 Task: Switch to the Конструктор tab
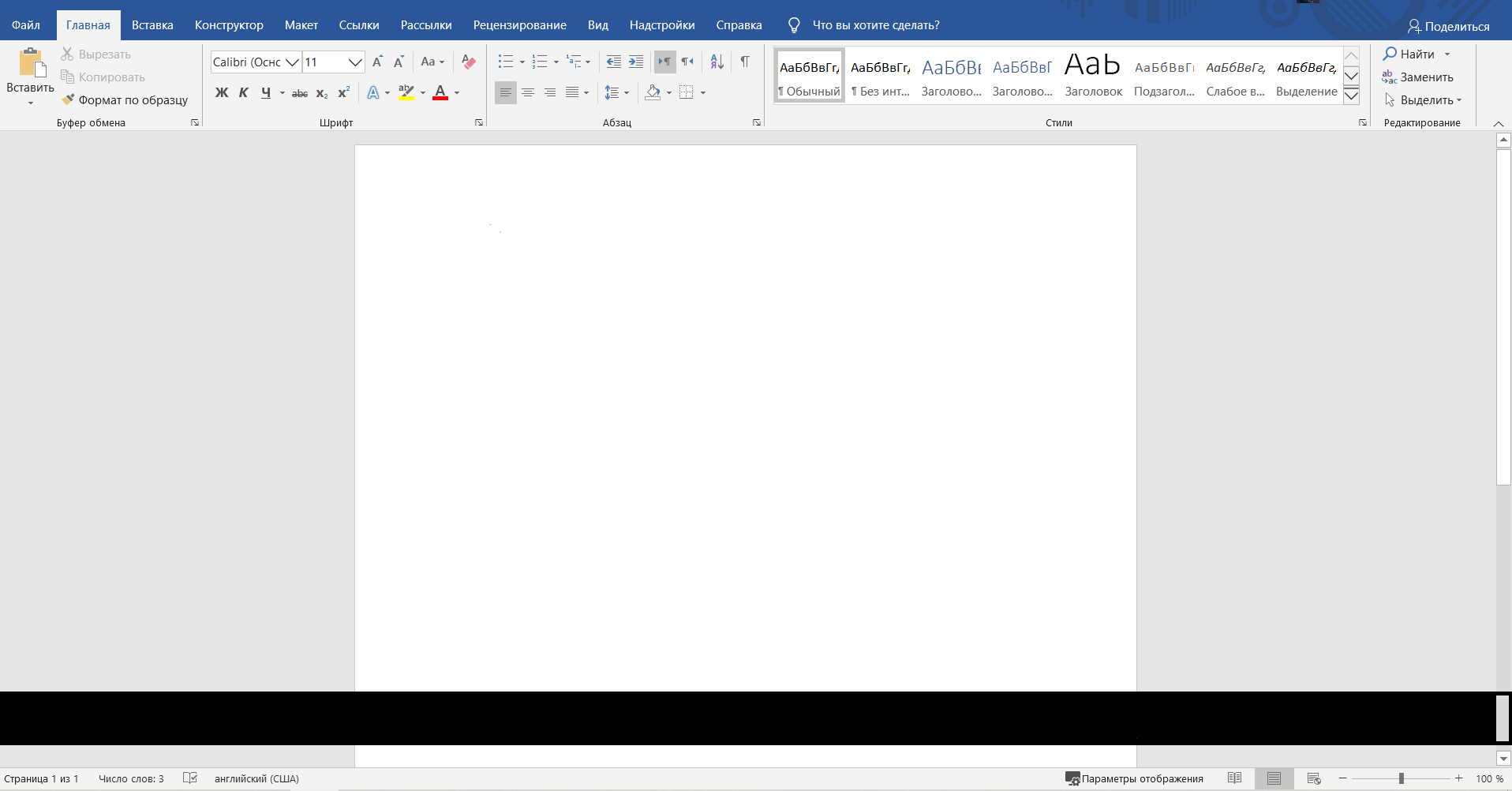(x=229, y=25)
